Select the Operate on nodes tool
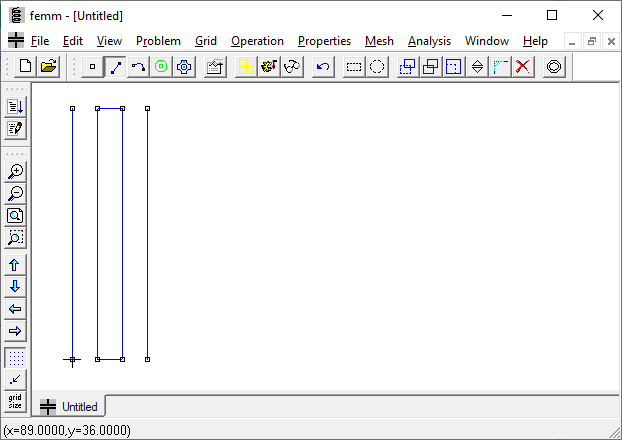Image resolution: width=622 pixels, height=440 pixels. coord(93,67)
